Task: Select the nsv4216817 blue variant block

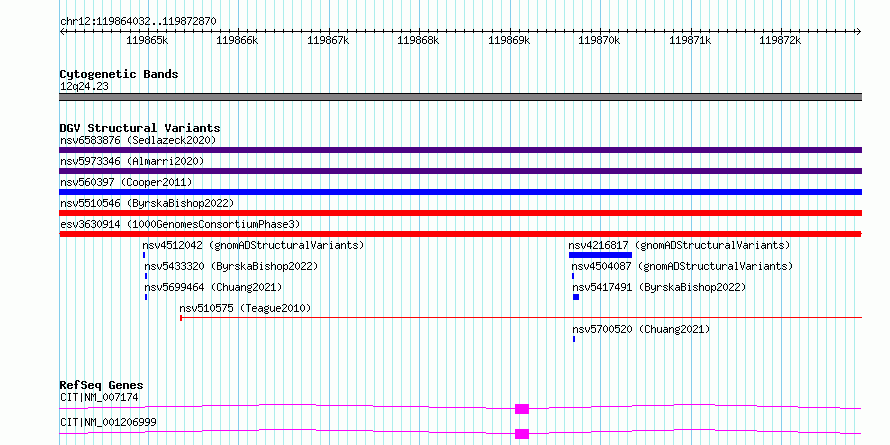Action: click(x=601, y=255)
